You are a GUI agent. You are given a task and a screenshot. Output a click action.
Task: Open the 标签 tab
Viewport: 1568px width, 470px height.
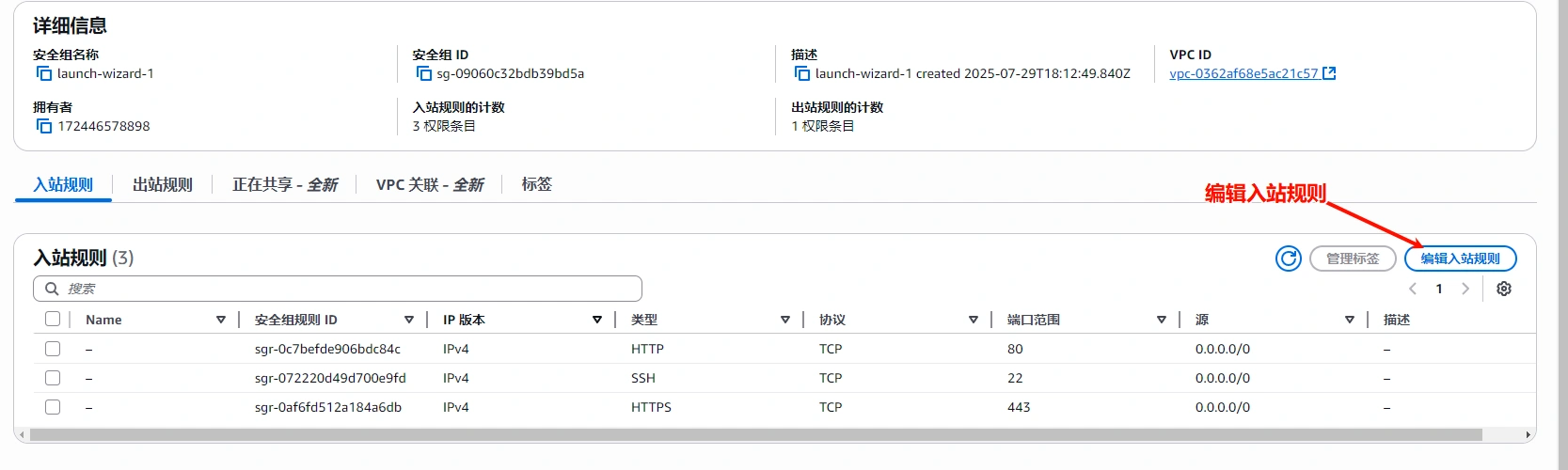[x=536, y=184]
